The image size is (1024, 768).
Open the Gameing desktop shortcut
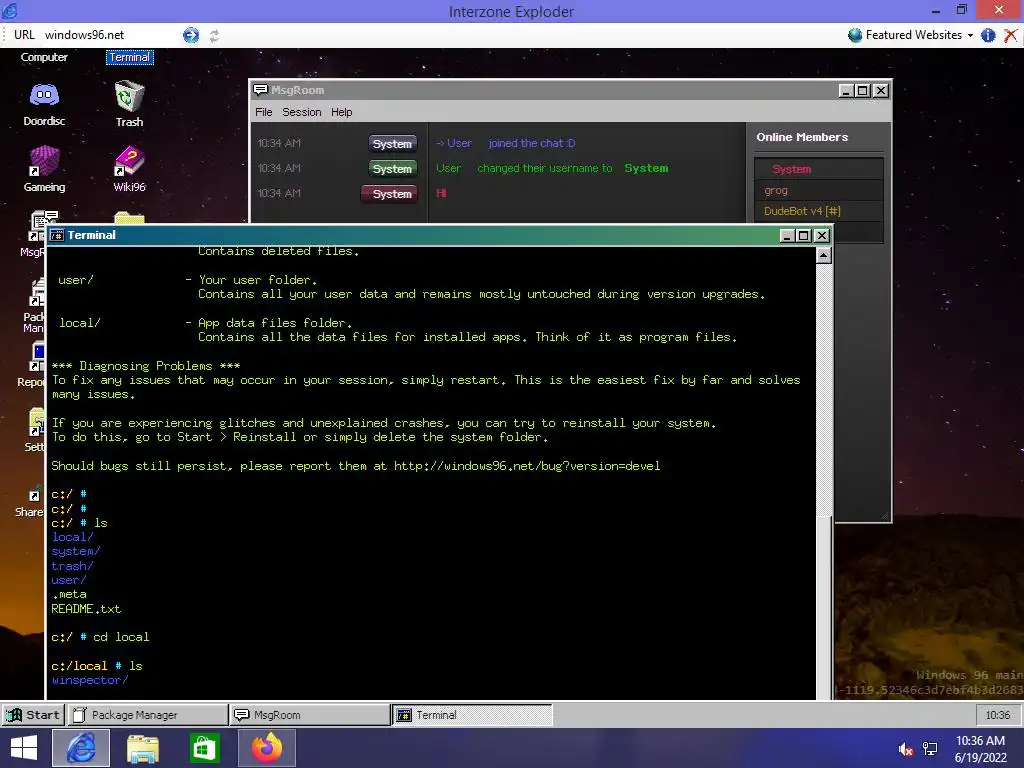[x=44, y=169]
